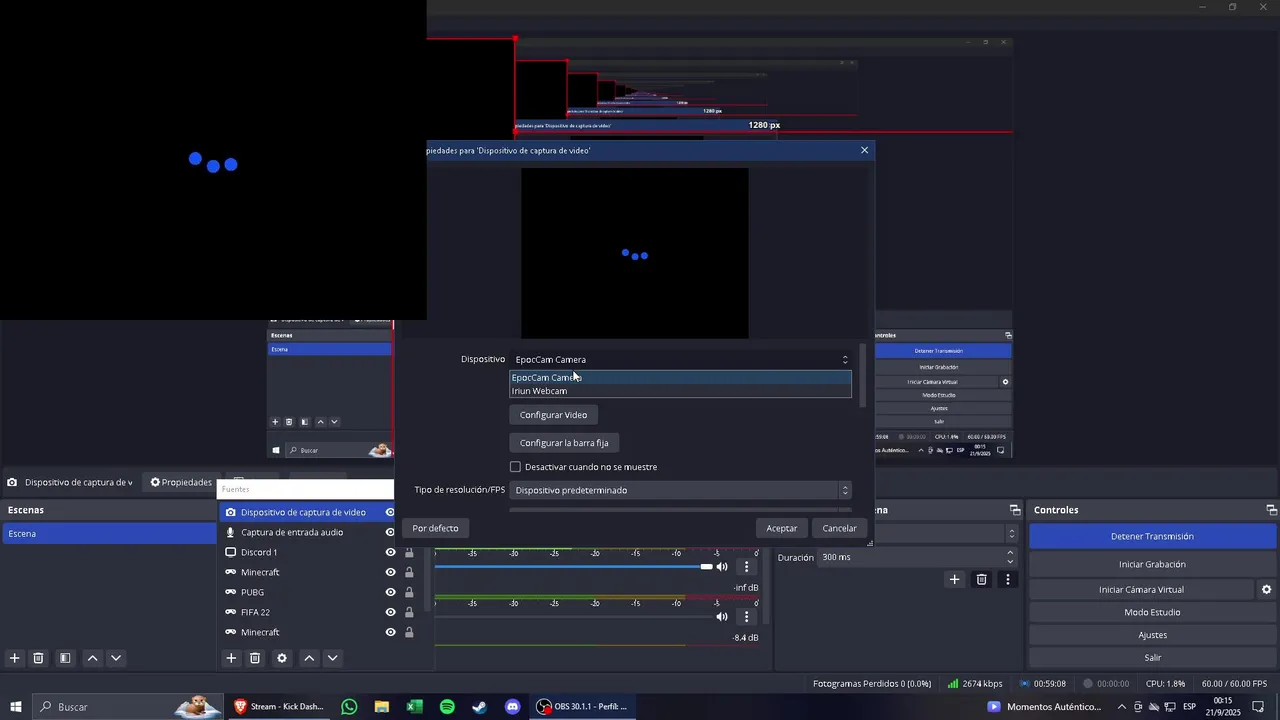Image resolution: width=1280 pixels, height=720 pixels.
Task: Click Iniciar Cámara Virtual button
Action: (1141, 590)
